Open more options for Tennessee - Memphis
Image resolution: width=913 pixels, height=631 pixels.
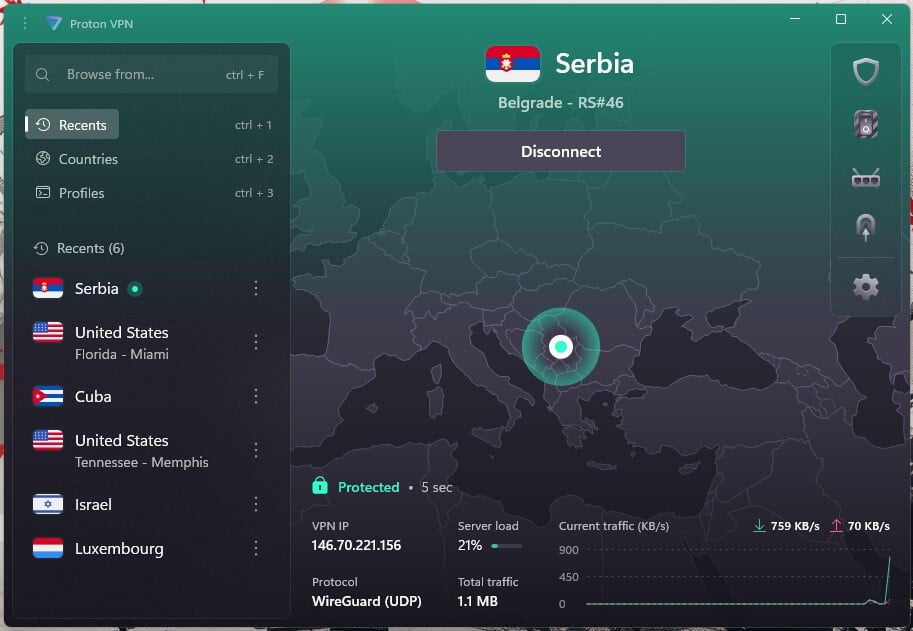pos(256,451)
